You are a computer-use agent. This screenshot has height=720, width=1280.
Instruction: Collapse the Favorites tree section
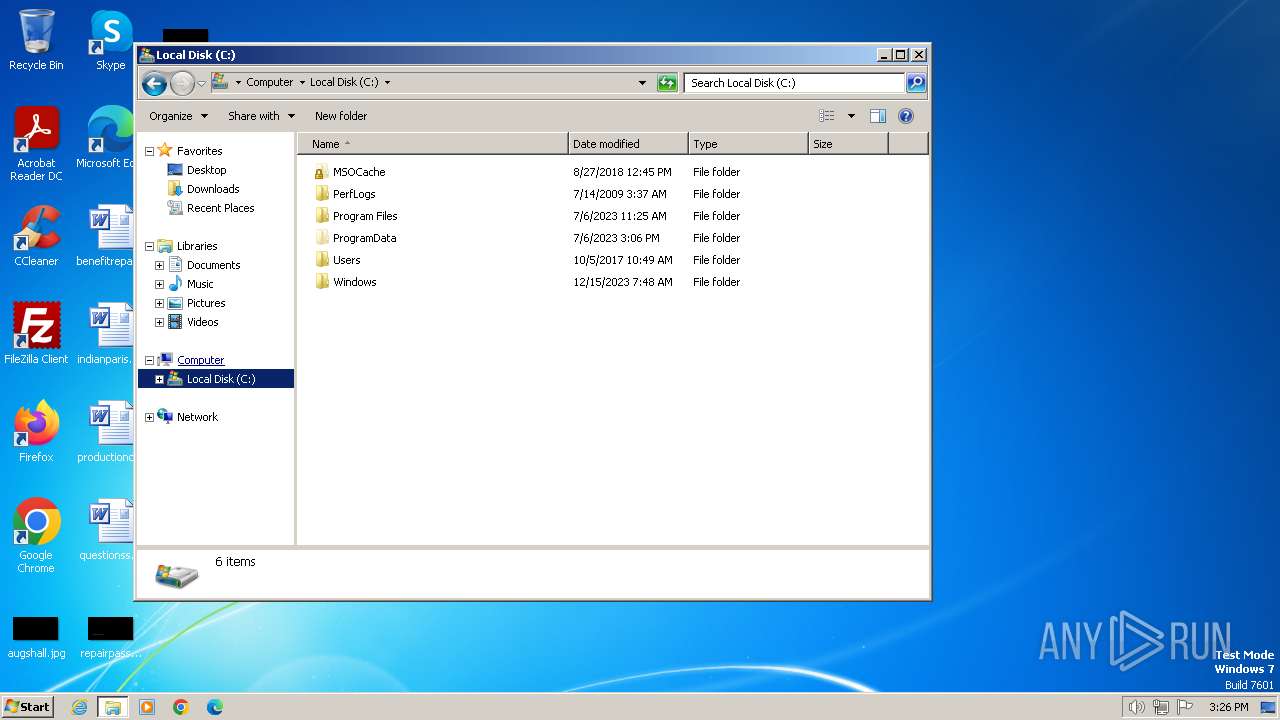pyautogui.click(x=149, y=151)
